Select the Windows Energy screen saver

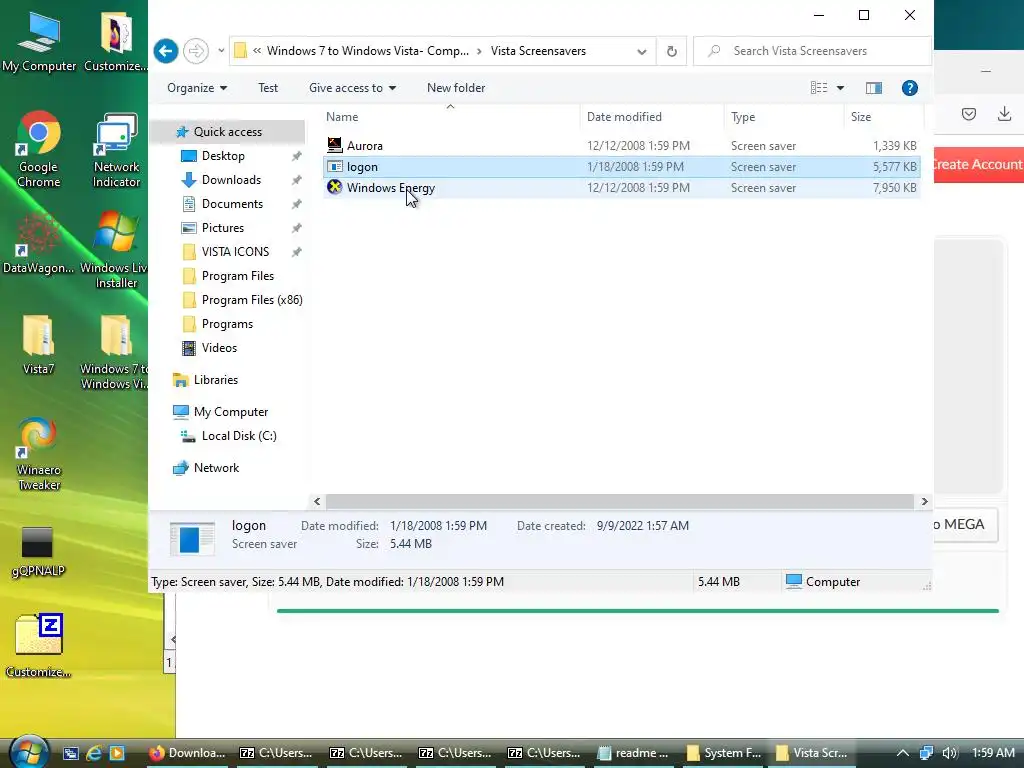tap(621, 187)
